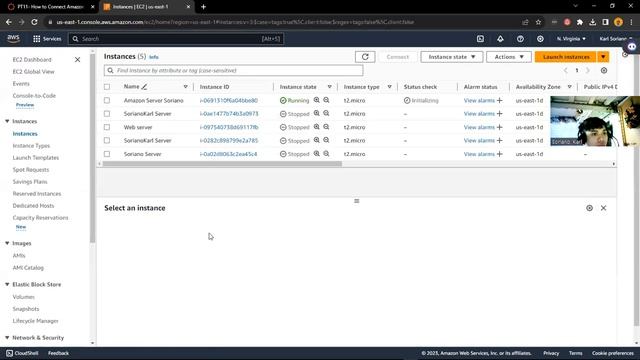Select the i-0282c898799e2a785 instance checkbox
Screen dimensions: 640x360
tap(107, 140)
